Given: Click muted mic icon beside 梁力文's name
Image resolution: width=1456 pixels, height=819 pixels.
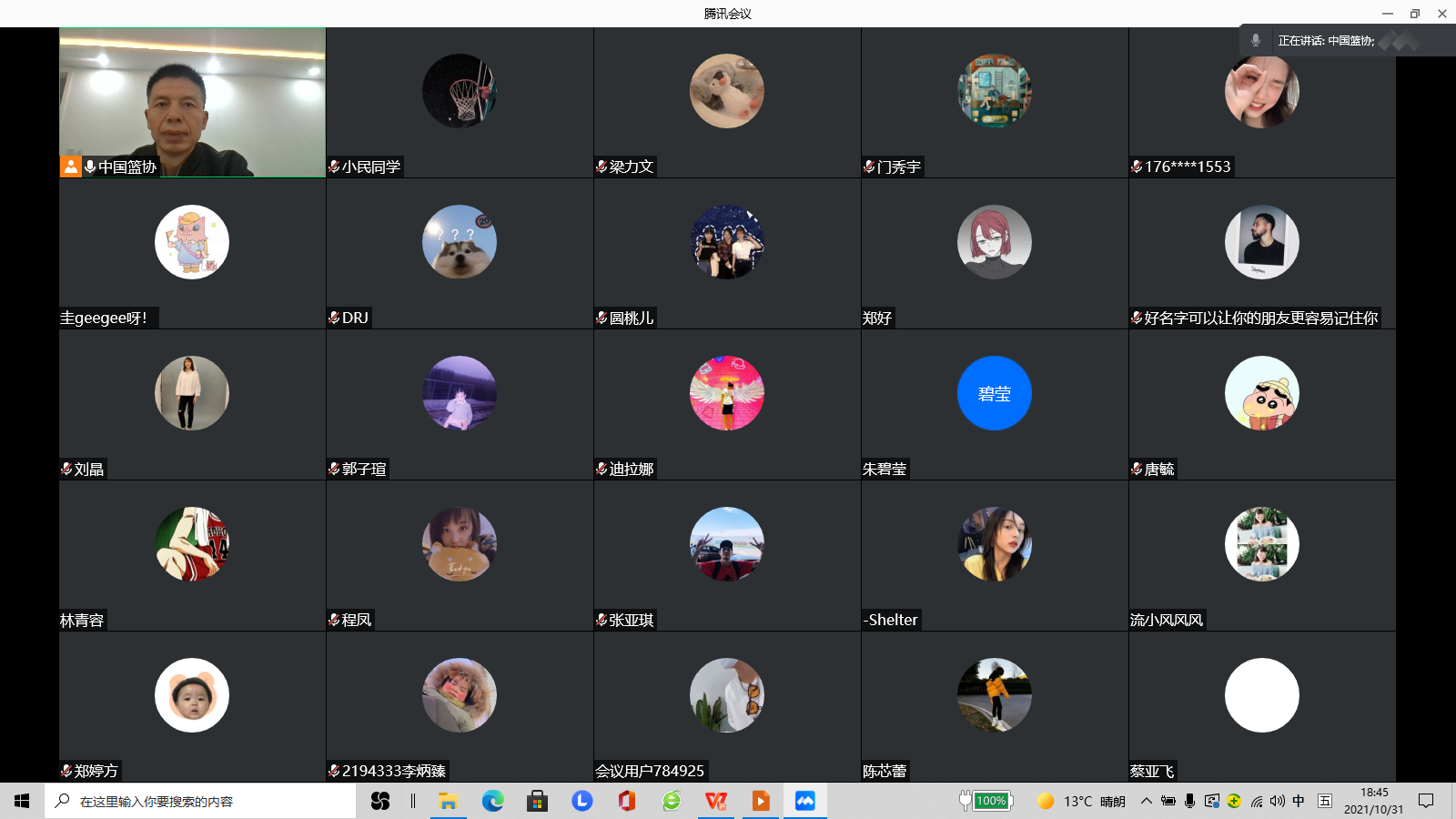Looking at the screenshot, I should click(602, 167).
